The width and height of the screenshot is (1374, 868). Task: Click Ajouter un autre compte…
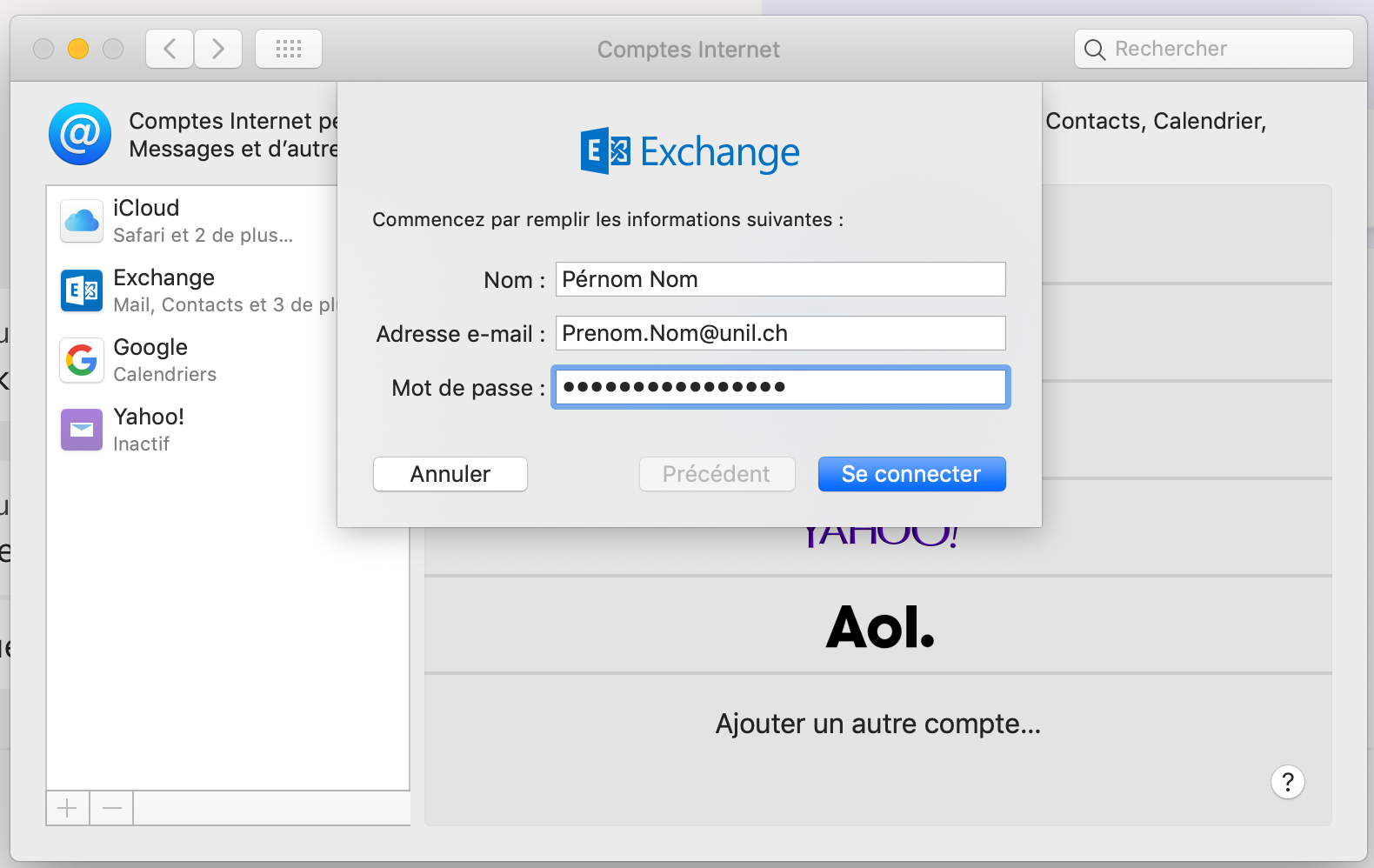[x=878, y=724]
